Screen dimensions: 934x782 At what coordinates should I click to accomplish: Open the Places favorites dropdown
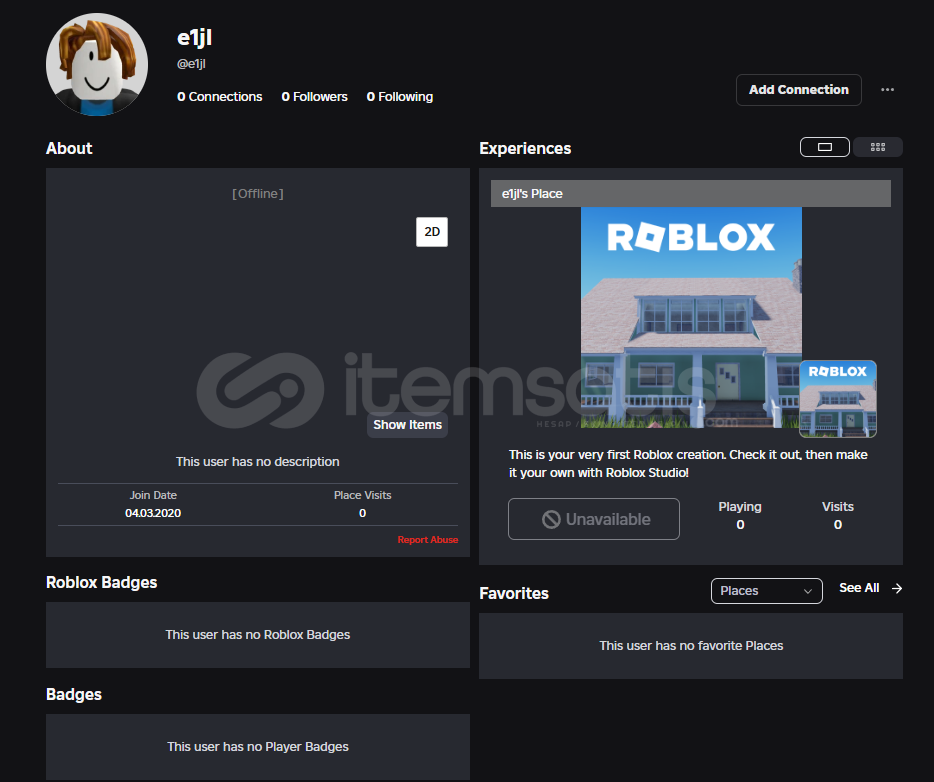pyautogui.click(x=767, y=591)
